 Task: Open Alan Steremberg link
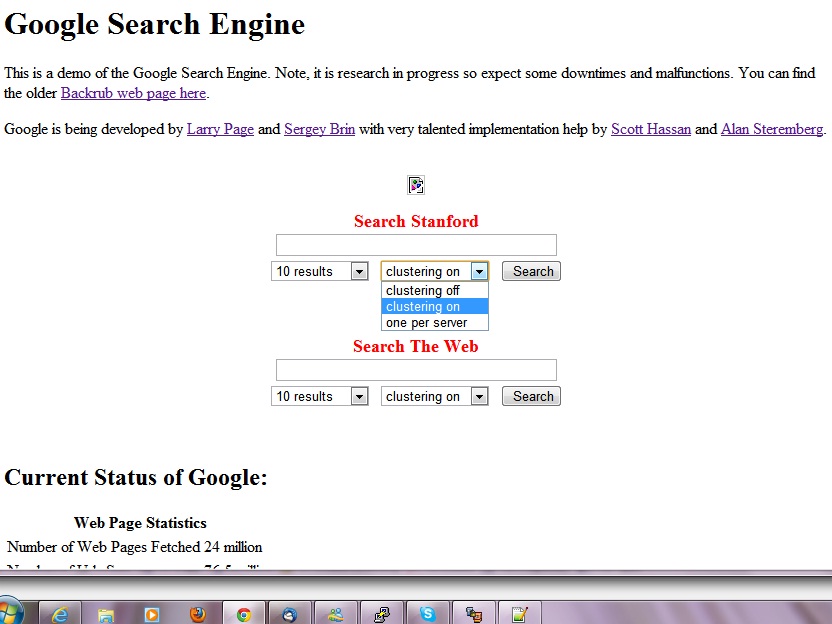(772, 129)
